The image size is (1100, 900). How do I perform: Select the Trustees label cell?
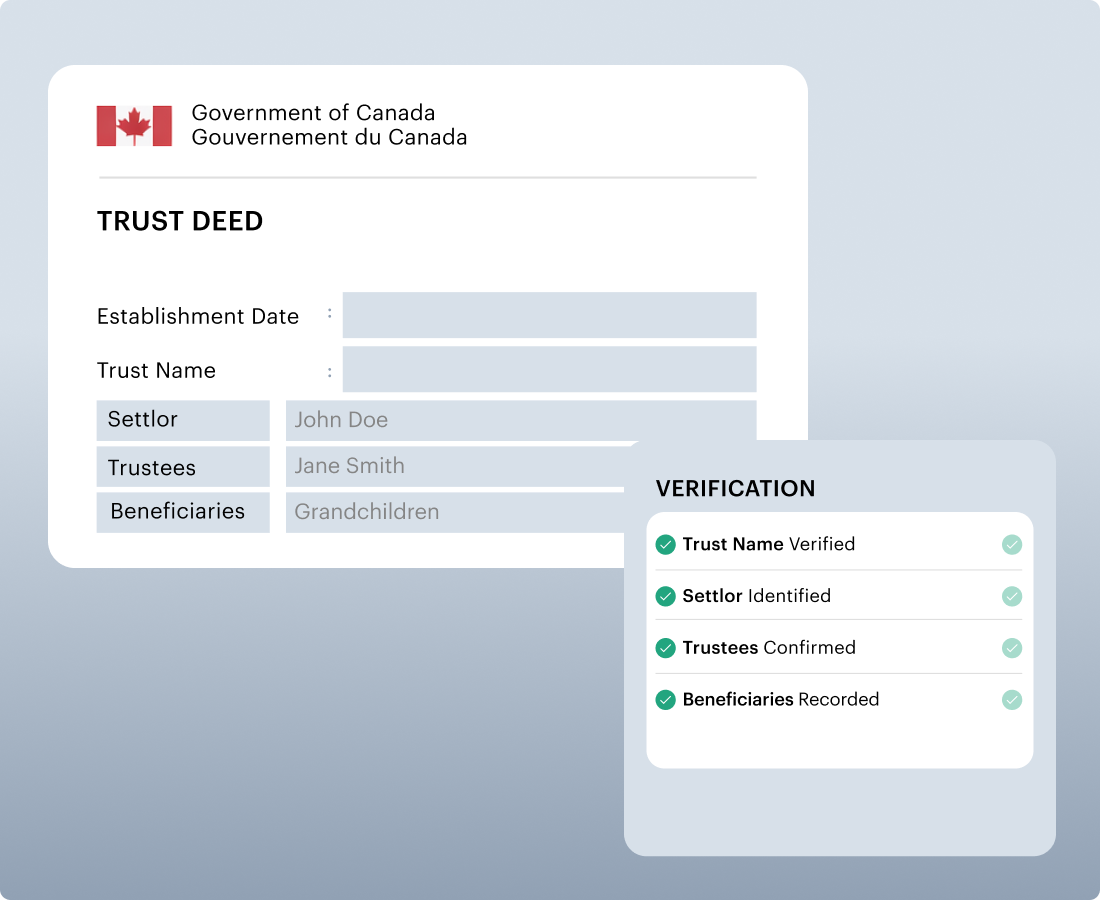coord(183,467)
